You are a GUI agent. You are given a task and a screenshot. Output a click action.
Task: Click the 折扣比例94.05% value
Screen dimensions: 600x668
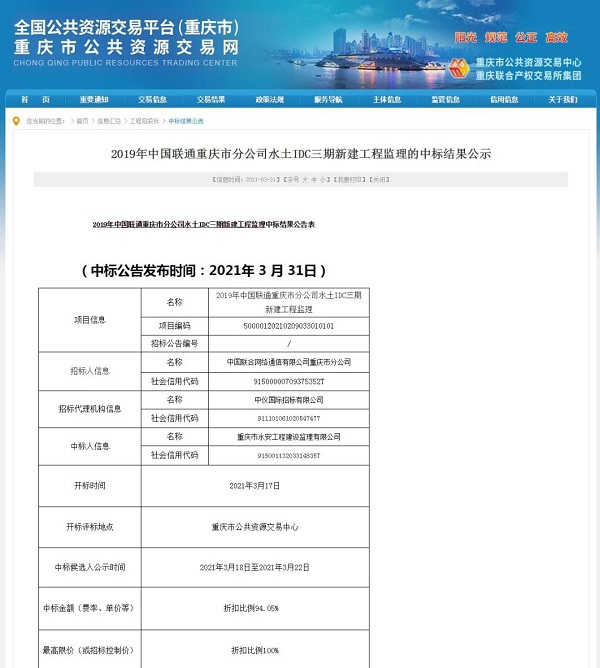[x=251, y=608]
